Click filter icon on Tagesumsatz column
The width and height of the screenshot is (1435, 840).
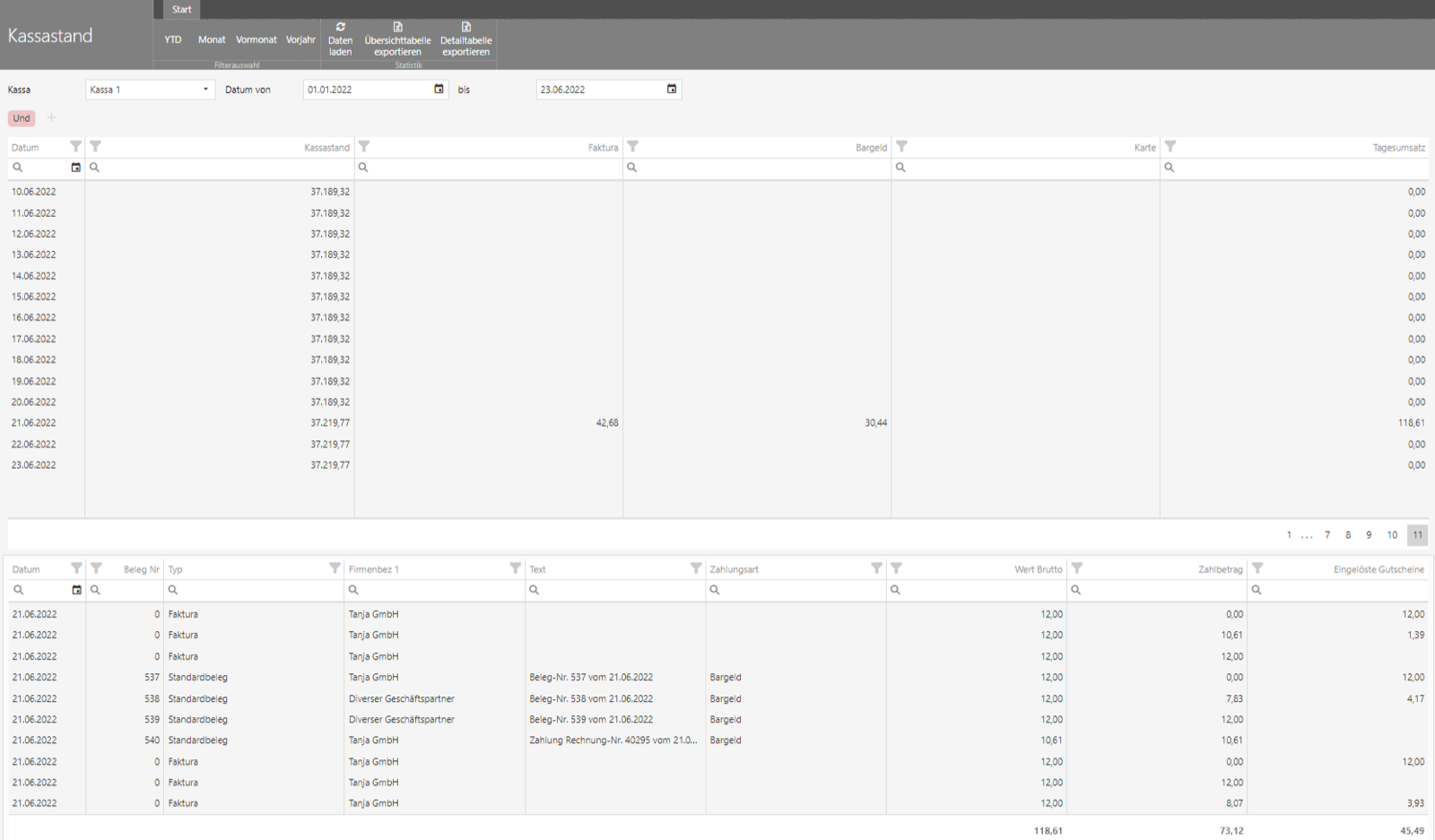tap(1170, 146)
